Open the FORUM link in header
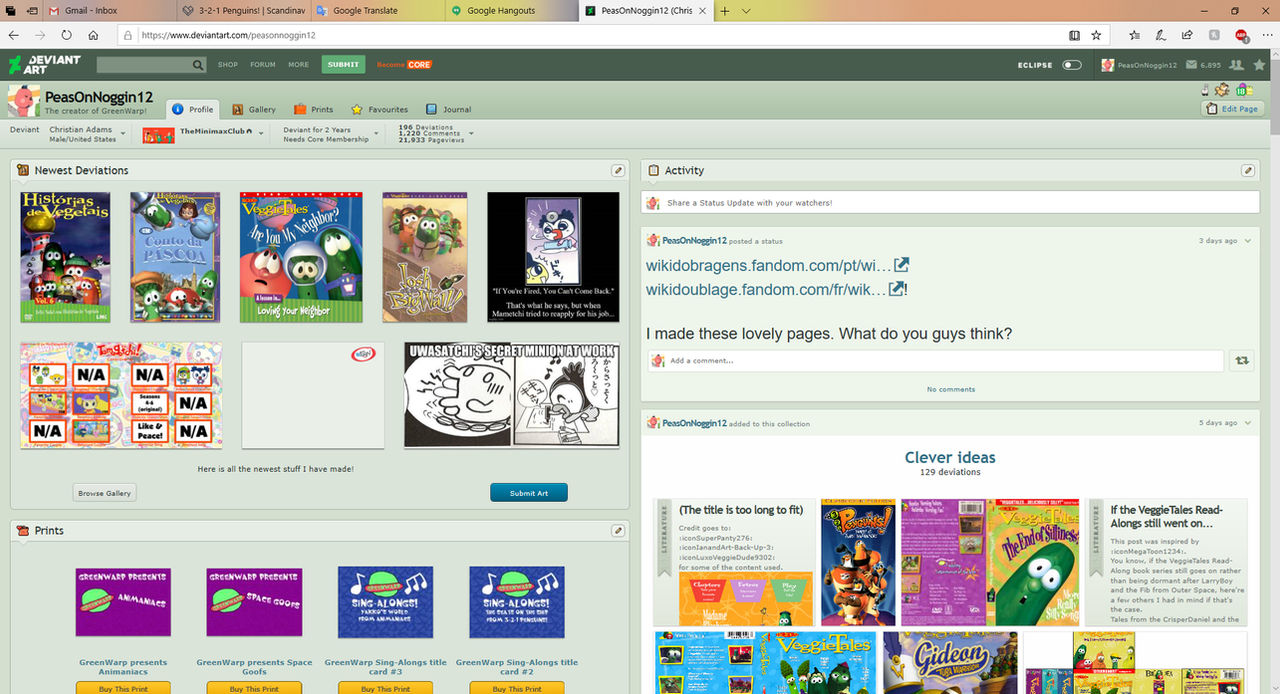 coord(263,65)
